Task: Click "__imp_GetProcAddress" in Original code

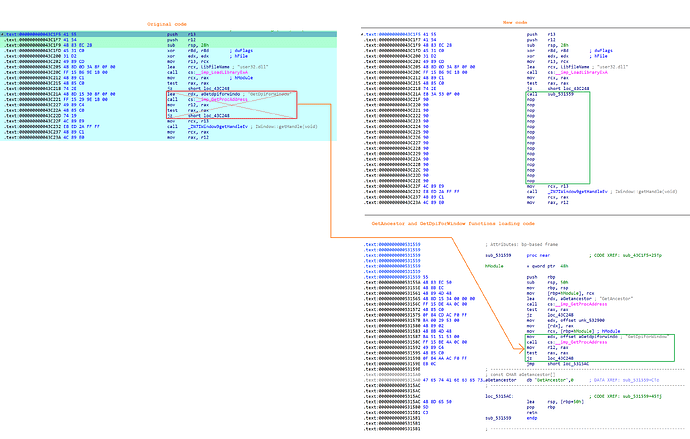Action: coord(222,99)
